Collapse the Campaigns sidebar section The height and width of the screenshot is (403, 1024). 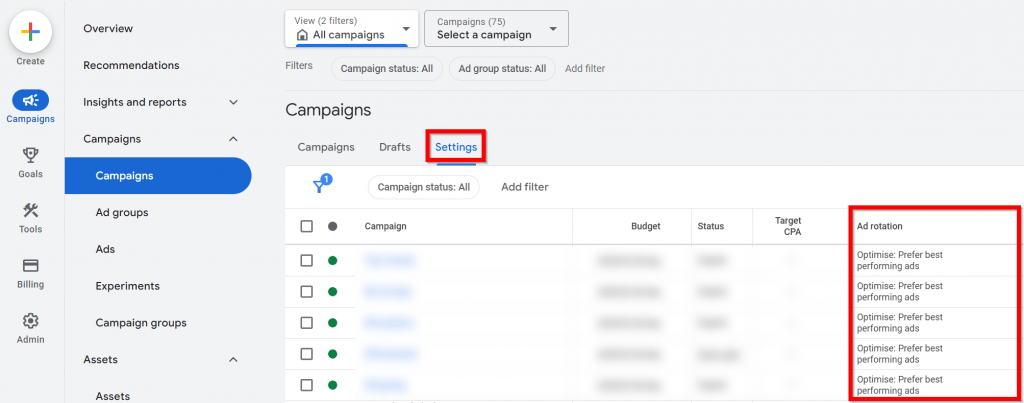[x=233, y=139]
